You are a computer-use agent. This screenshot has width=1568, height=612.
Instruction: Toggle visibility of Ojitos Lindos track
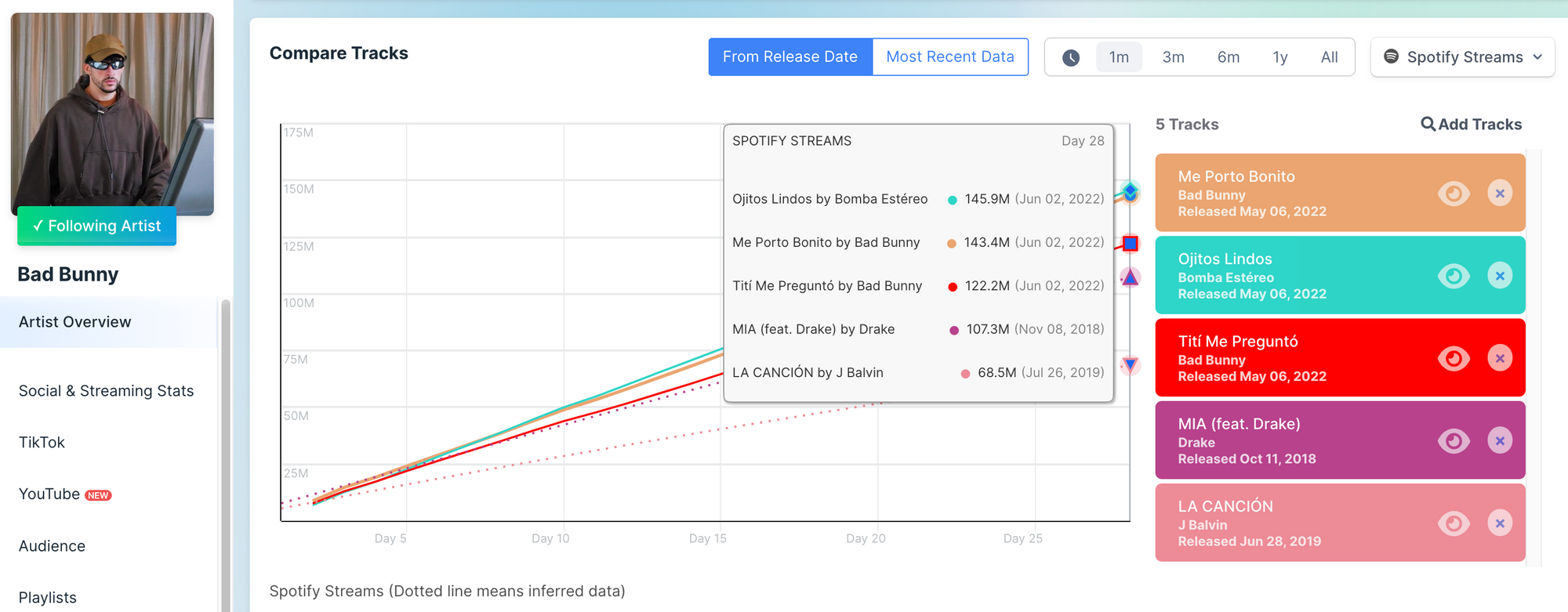point(1454,276)
